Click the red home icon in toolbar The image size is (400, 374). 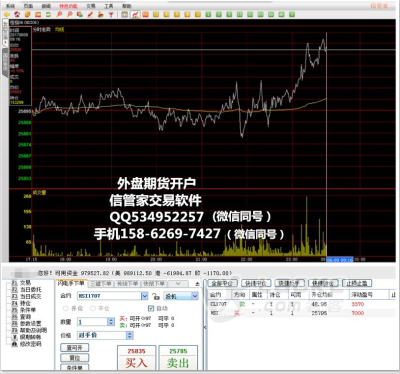[17, 14]
